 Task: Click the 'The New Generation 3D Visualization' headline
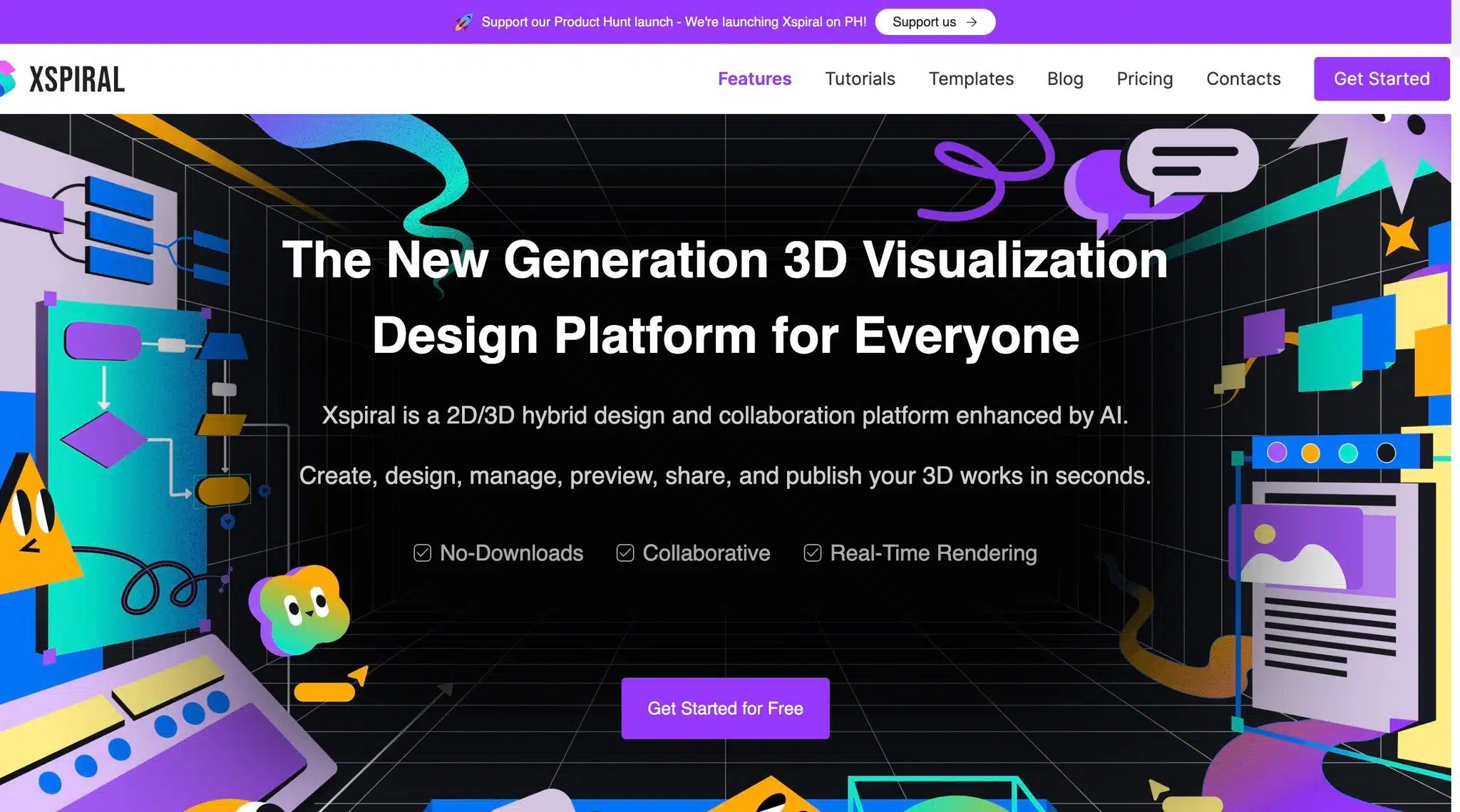[x=725, y=259]
